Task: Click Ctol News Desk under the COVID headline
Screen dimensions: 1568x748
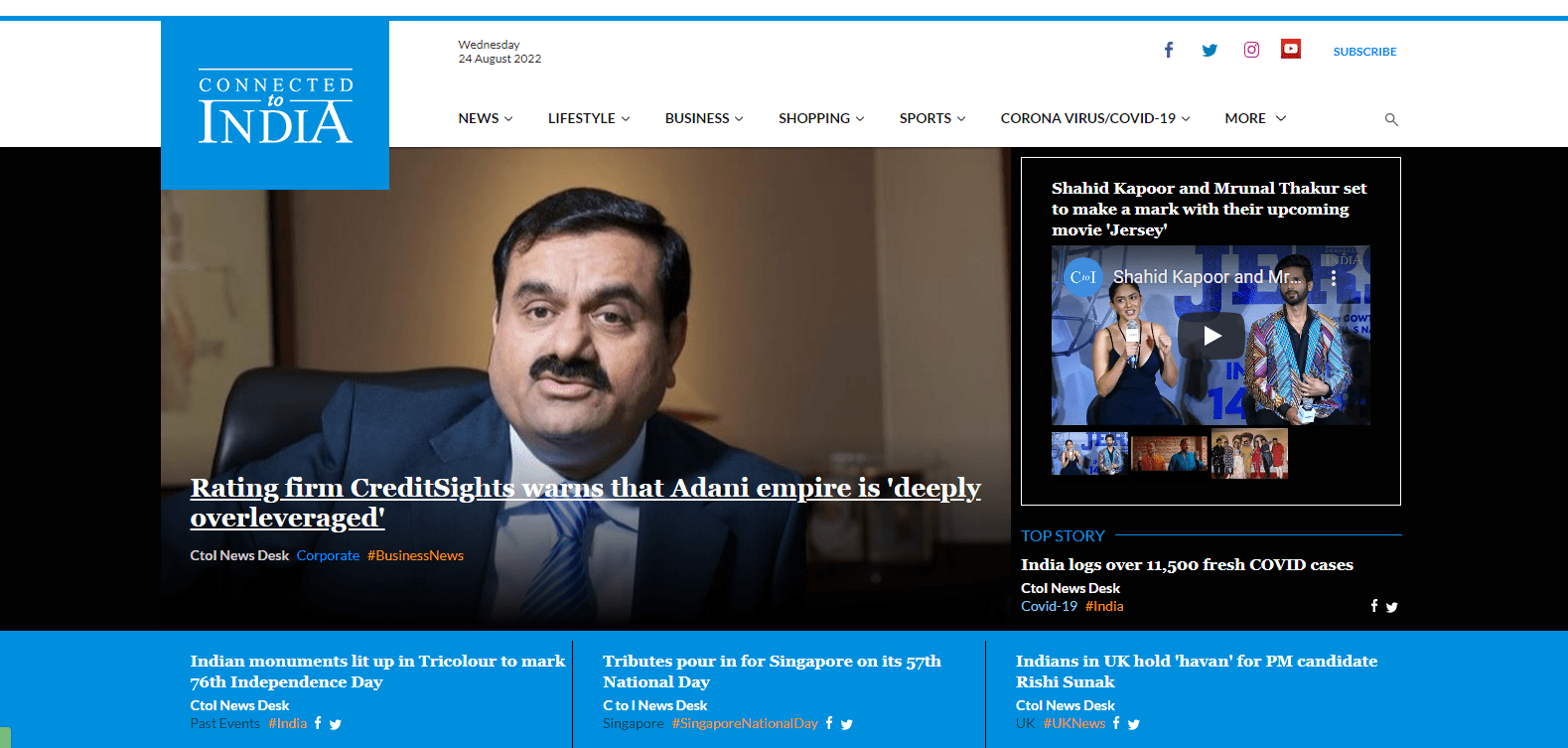Action: pyautogui.click(x=1070, y=588)
